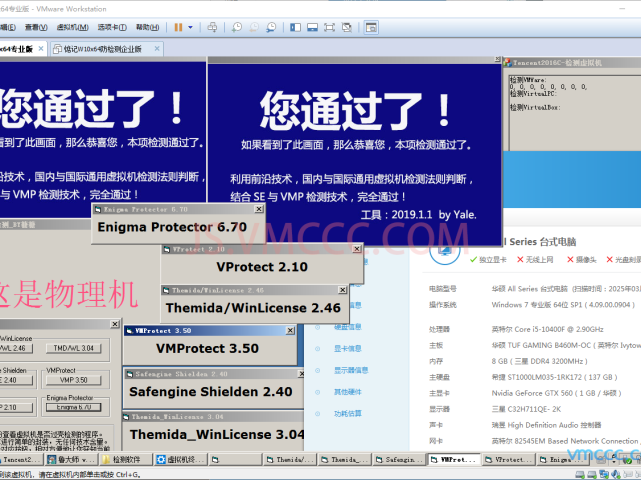Click the VMware pause virtual machine icon

point(177,27)
